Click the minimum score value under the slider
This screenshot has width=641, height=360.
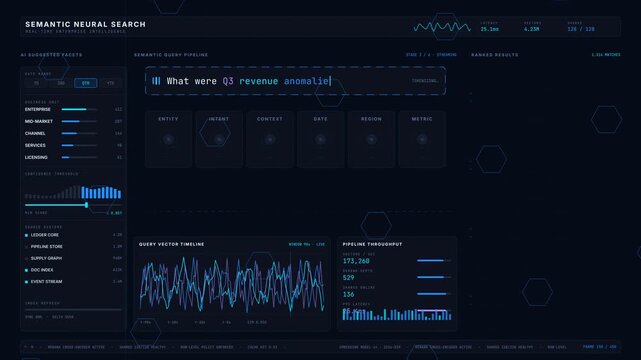[x=116, y=213]
